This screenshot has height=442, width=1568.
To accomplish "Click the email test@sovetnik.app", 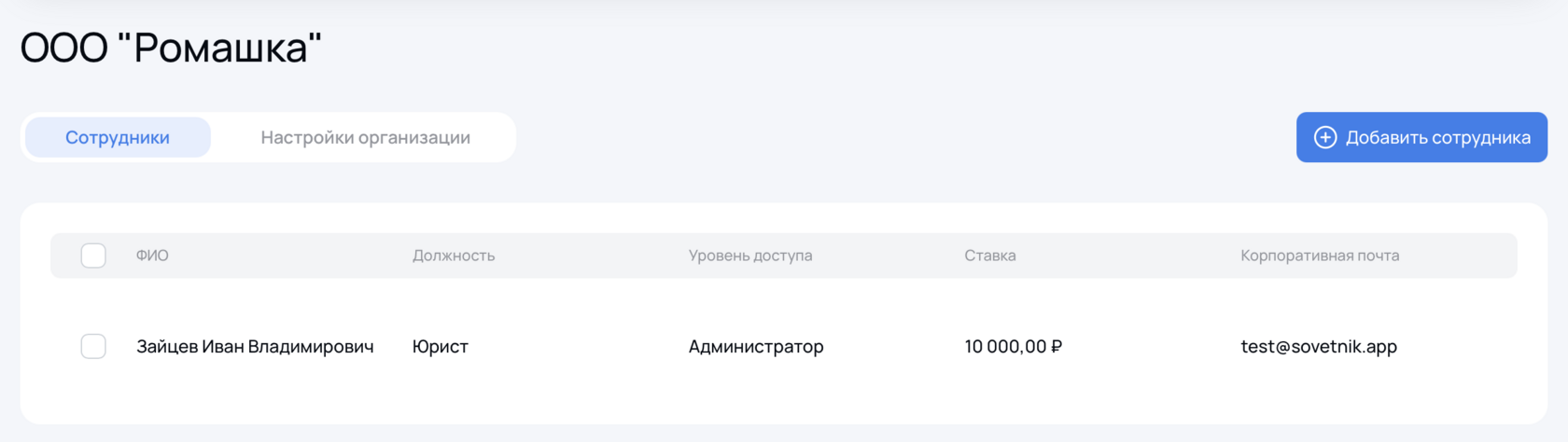I will point(1319,347).
